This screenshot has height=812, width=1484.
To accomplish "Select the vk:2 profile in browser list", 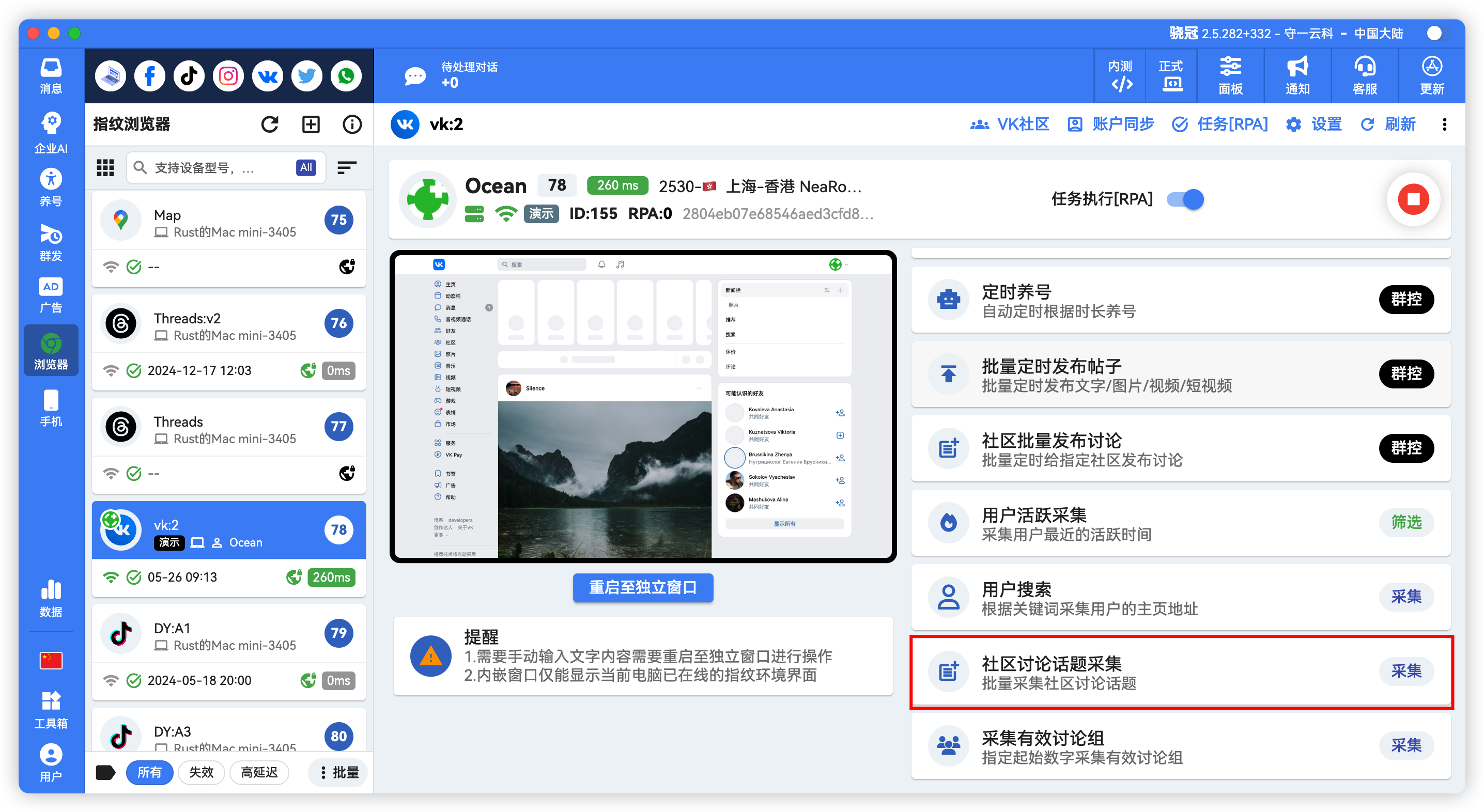I will (229, 529).
